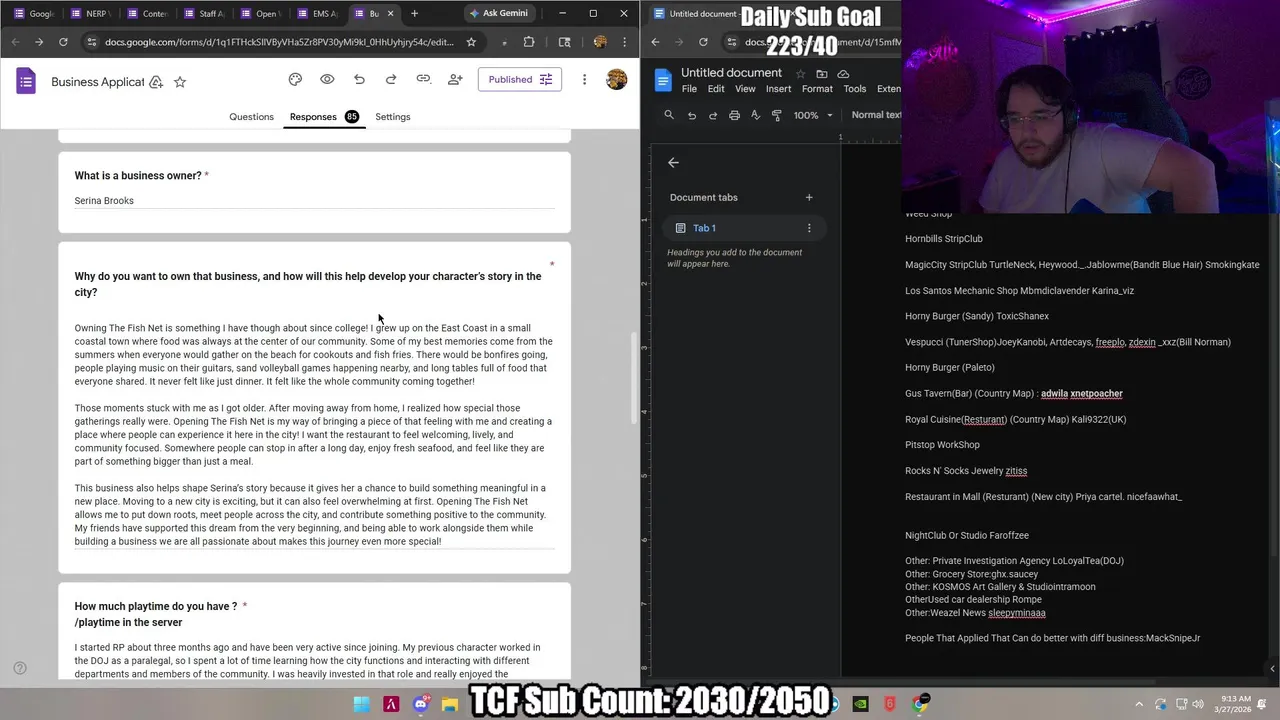Open Tab 1 options three-dot menu

809,228
